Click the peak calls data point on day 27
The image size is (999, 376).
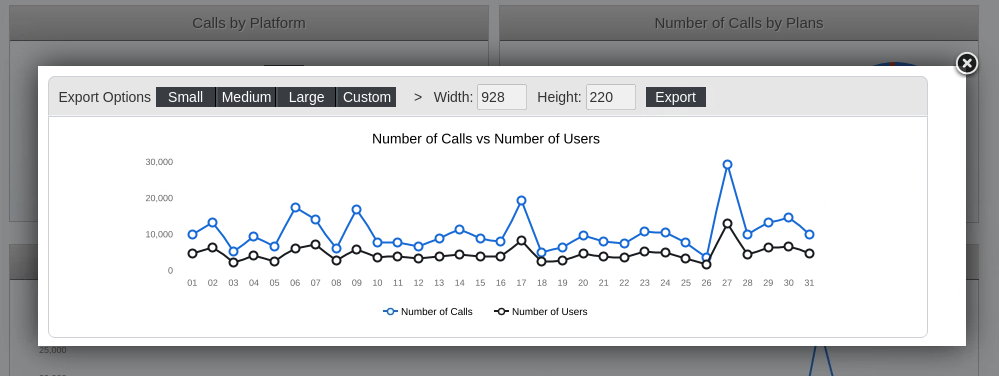coord(727,164)
